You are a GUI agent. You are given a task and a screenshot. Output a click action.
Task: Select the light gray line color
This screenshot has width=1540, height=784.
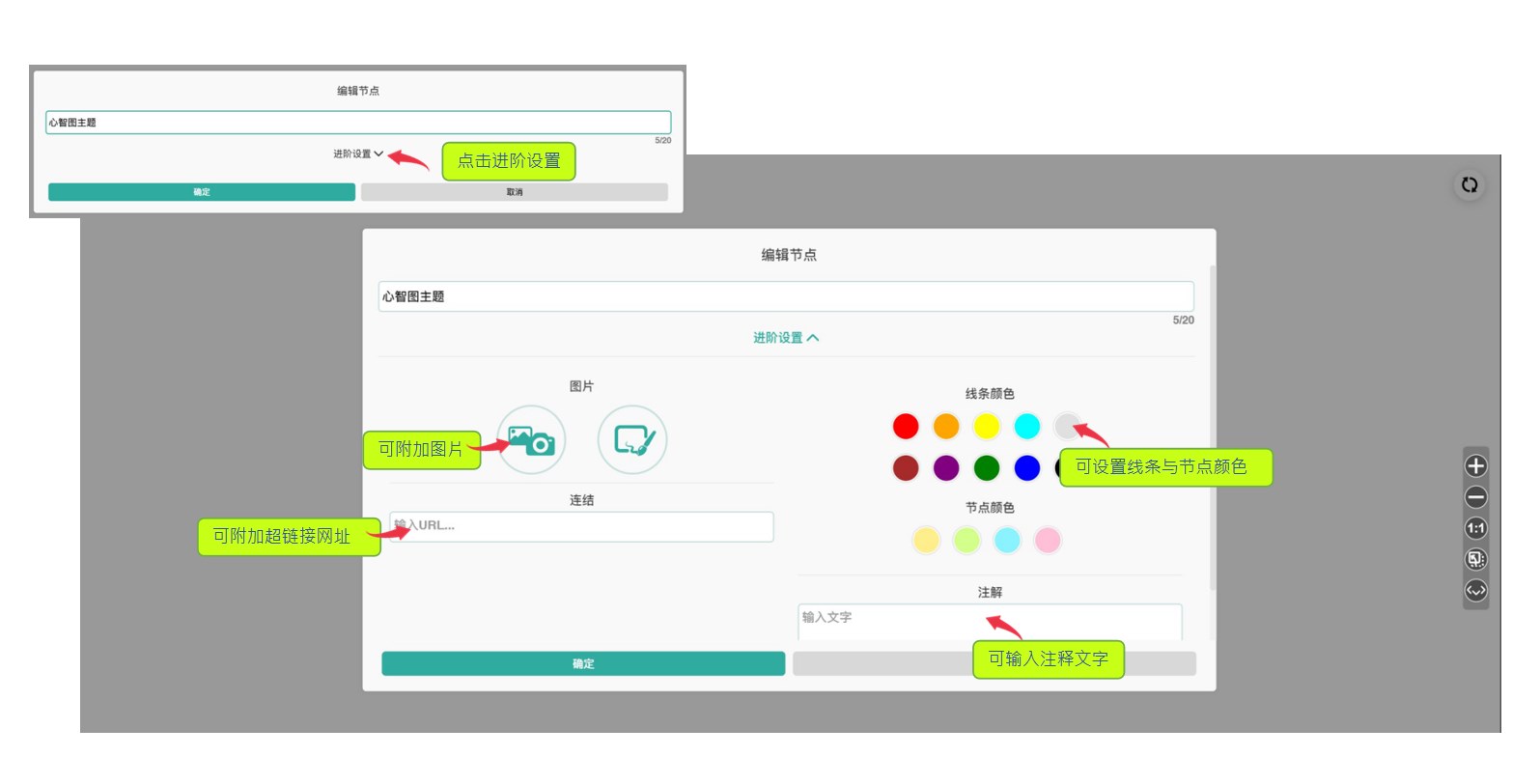[1066, 425]
